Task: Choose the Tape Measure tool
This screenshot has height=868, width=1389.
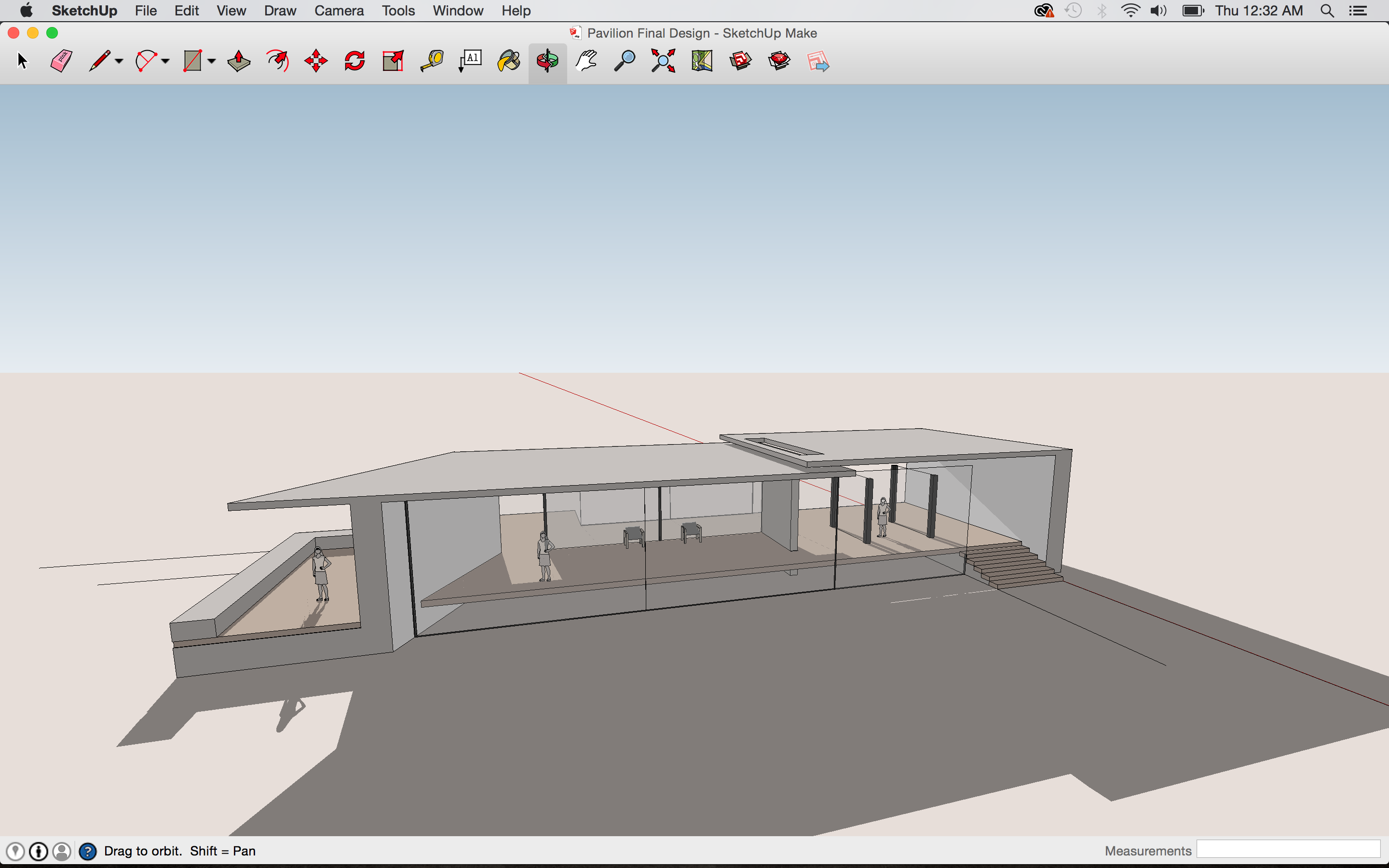Action: tap(432, 61)
